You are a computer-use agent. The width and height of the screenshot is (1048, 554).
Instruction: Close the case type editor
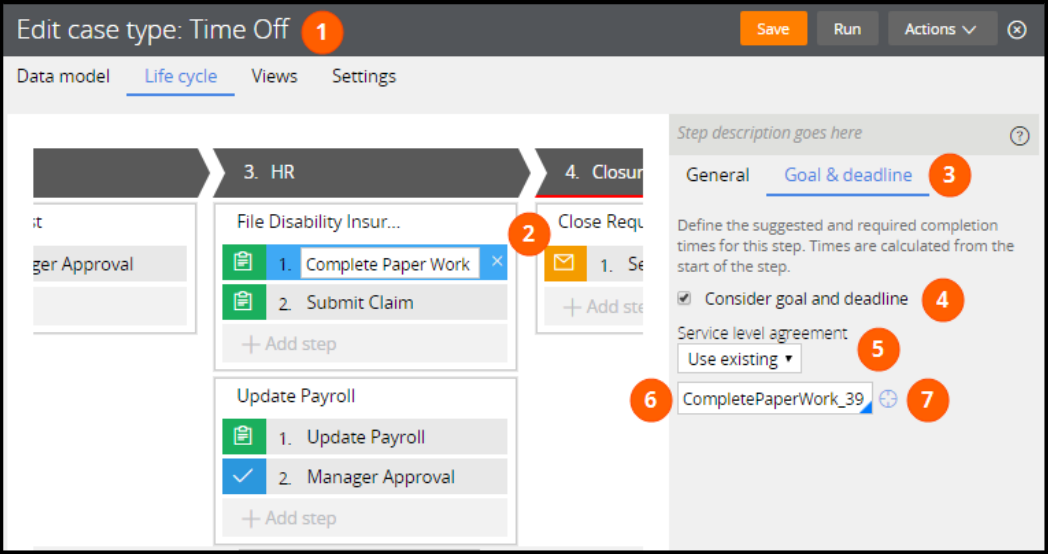1017,29
